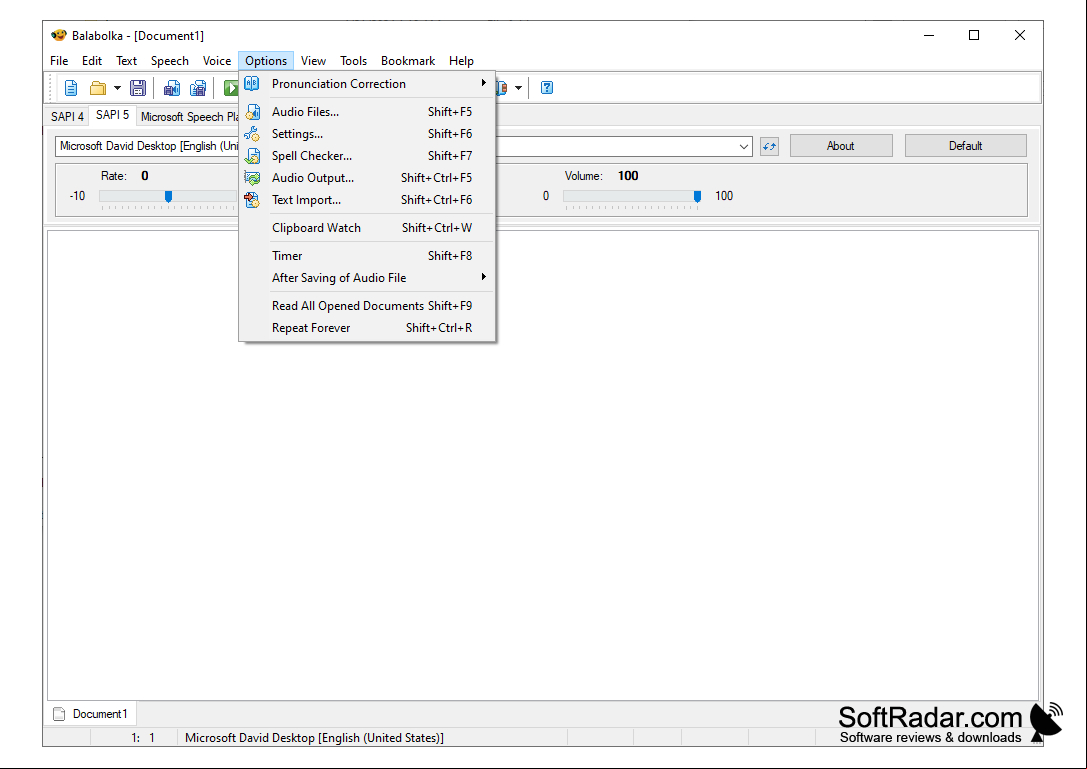1087x769 pixels.
Task: Click the New document toolbar icon
Action: pyautogui.click(x=71, y=88)
